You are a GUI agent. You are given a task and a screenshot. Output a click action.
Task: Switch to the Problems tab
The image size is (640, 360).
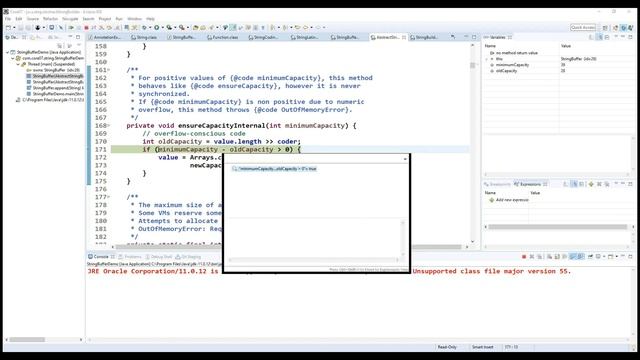pos(129,257)
